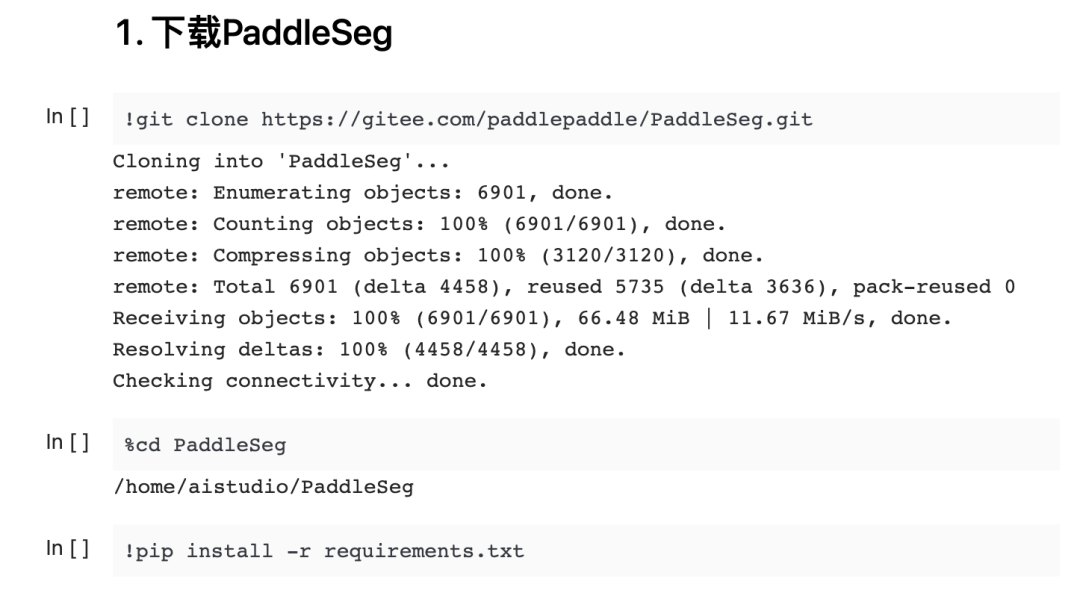Click the "Compressing objects: 100%" output line
Image resolution: width=1080 pixels, height=599 pixels.
point(437,255)
